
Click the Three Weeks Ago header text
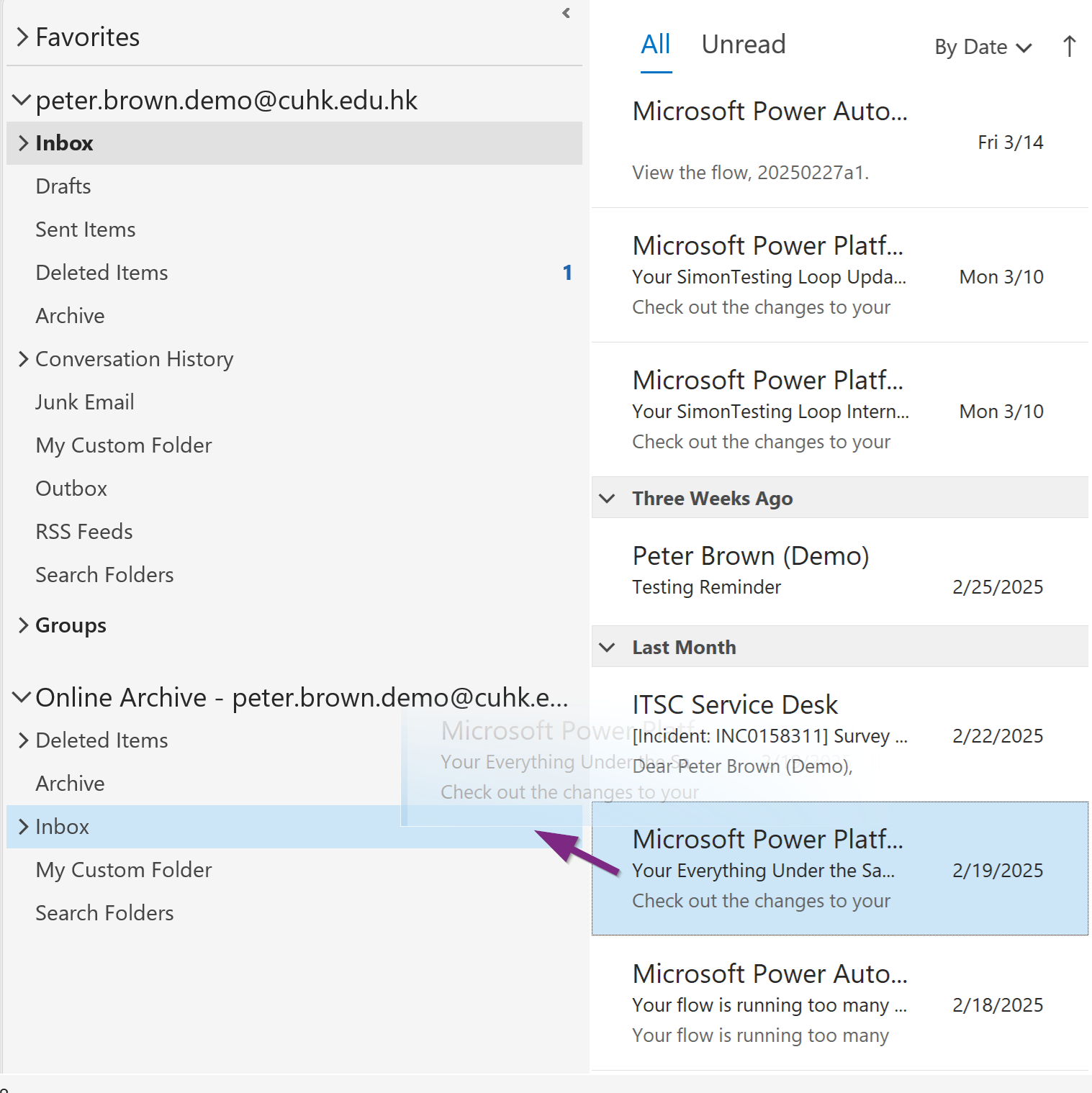(713, 499)
